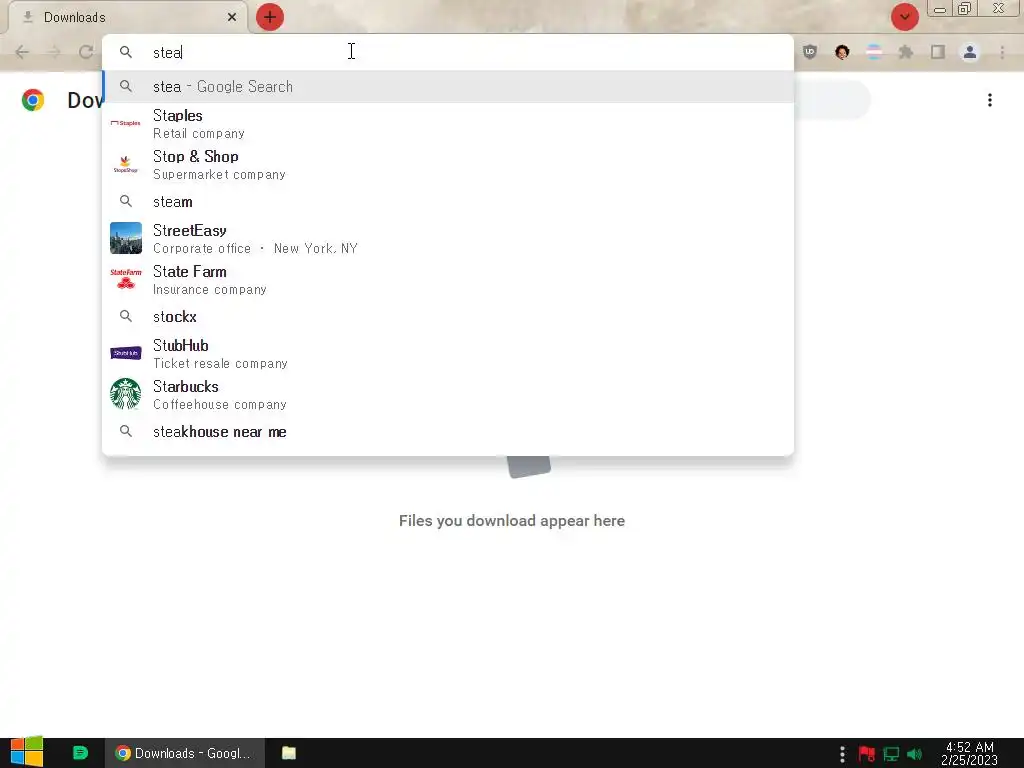The height and width of the screenshot is (768, 1024).
Task: Show hidden tray icons via taskbar dots
Action: [x=842, y=754]
